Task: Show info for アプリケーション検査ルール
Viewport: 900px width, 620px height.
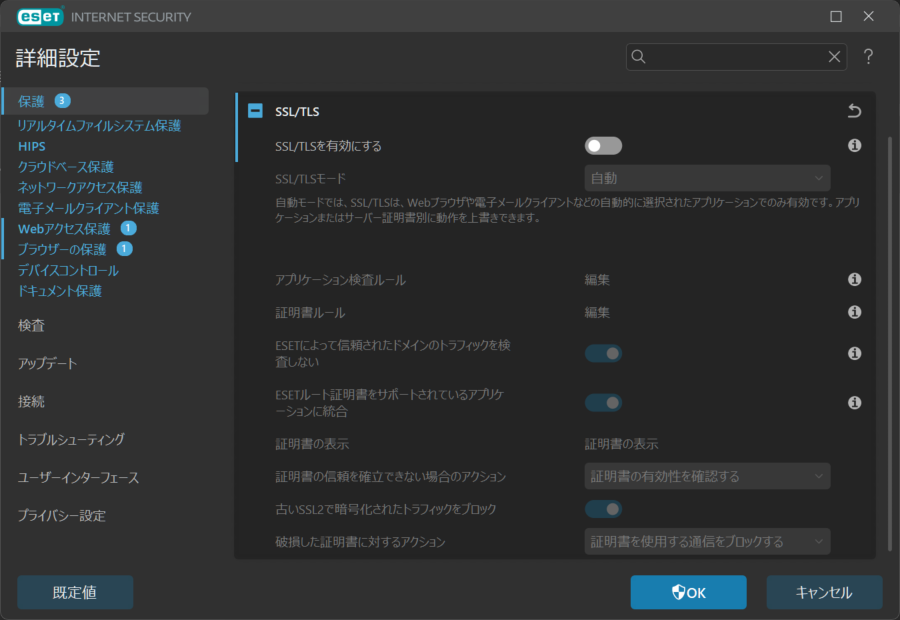Action: (854, 280)
